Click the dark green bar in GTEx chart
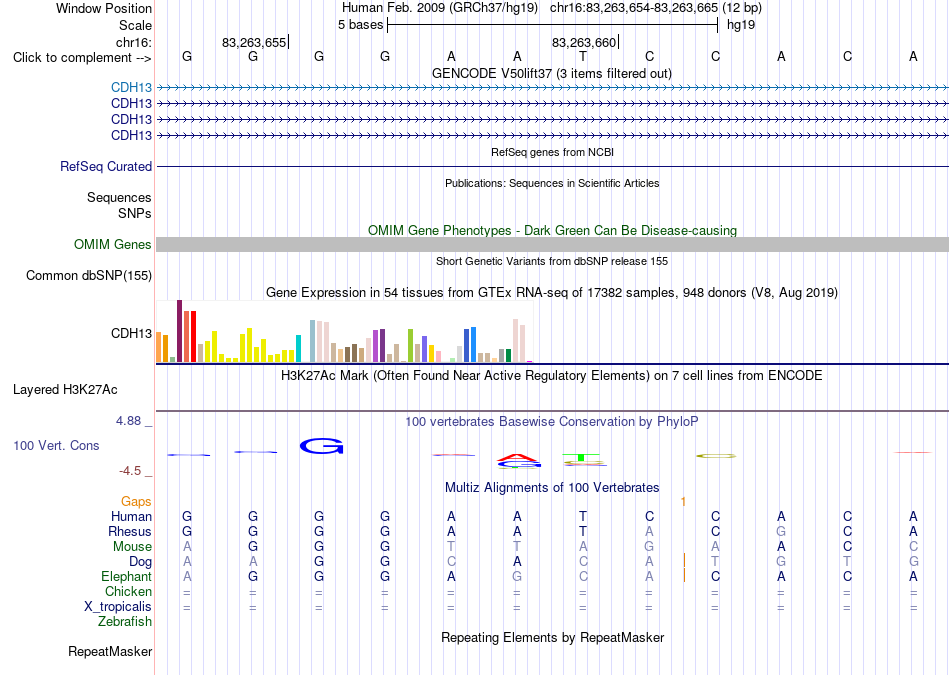Viewport: 950px width, 675px height. pos(508,356)
